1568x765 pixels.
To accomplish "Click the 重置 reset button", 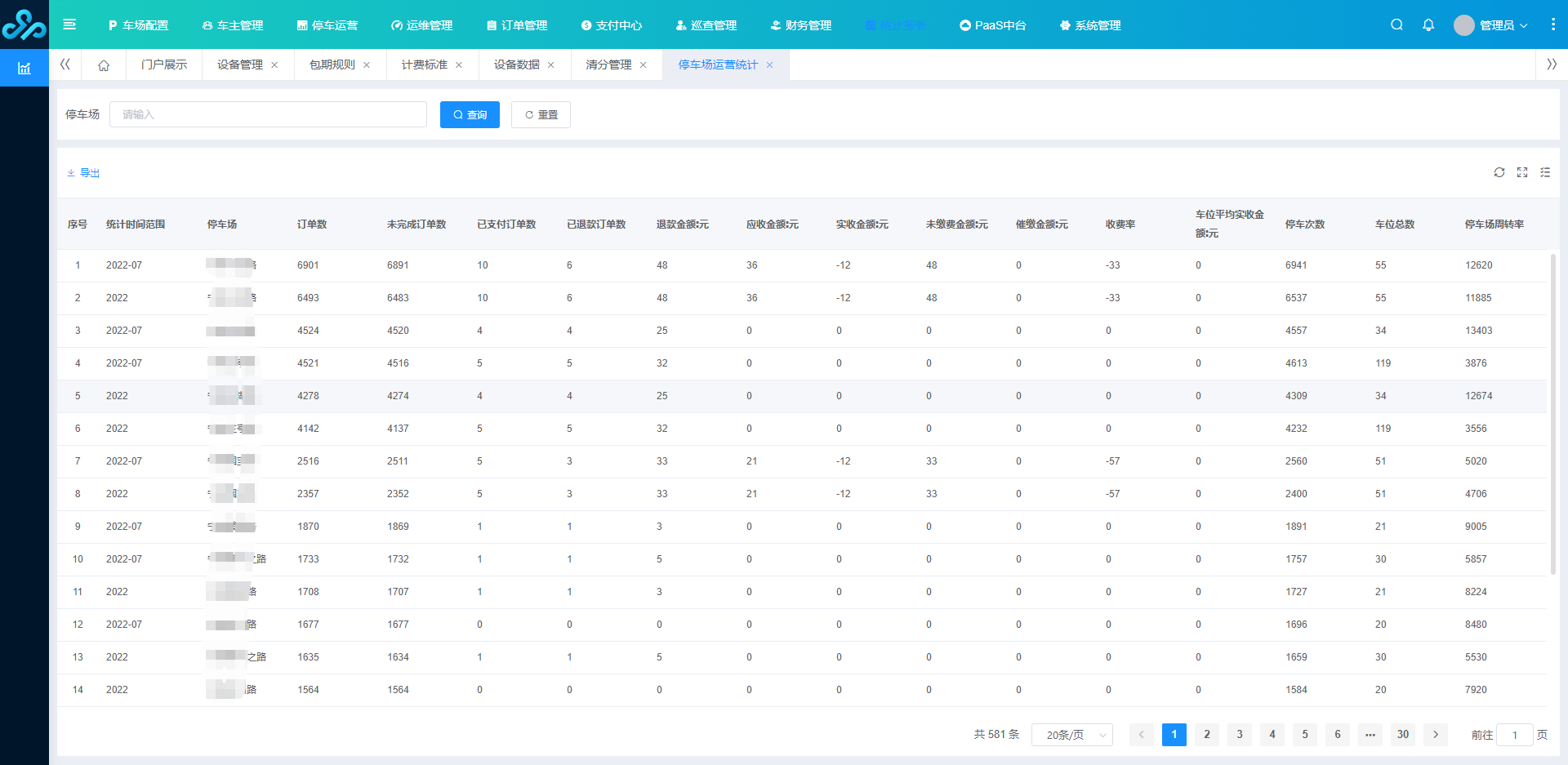I will pos(541,114).
